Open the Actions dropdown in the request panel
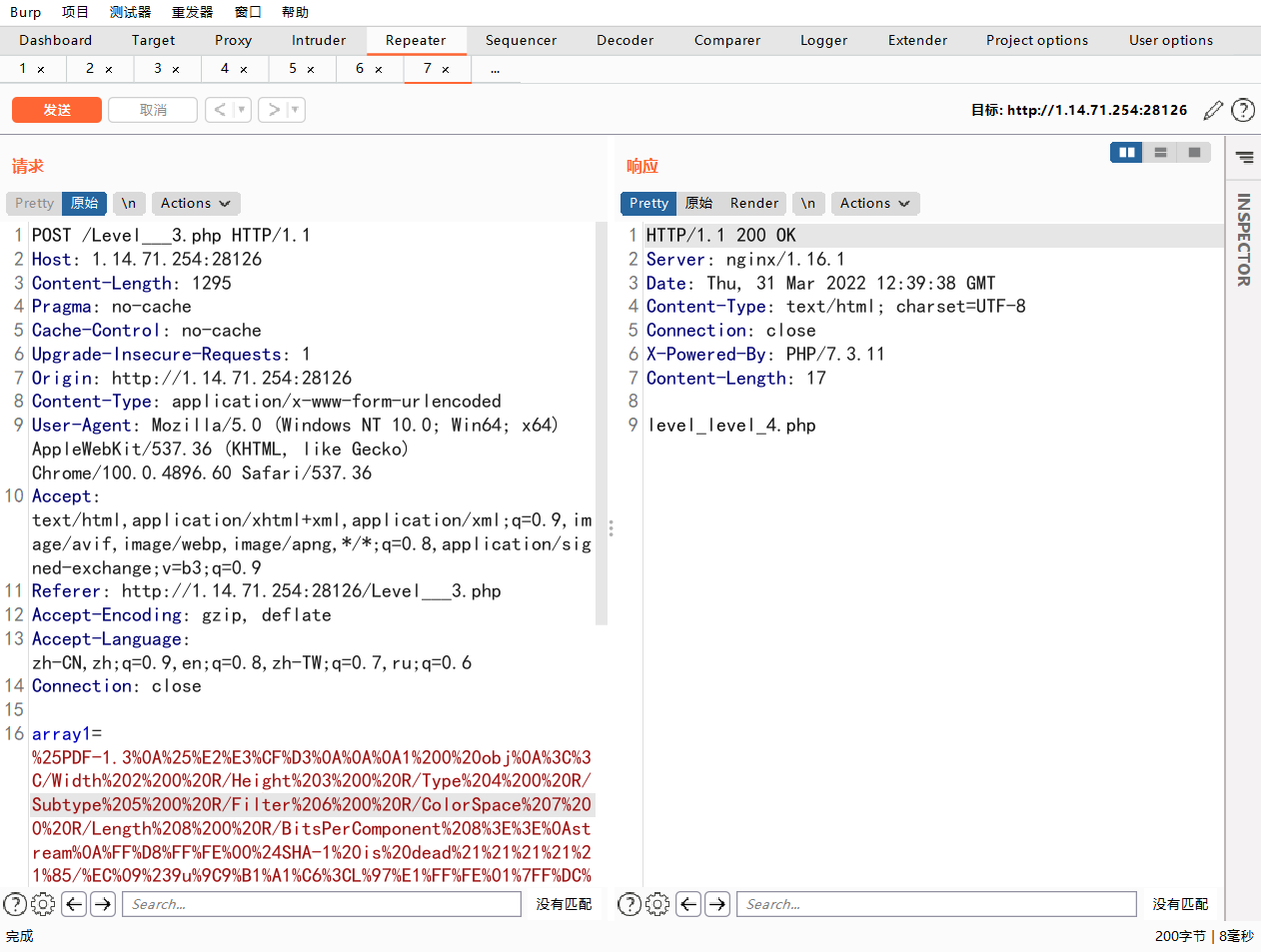Viewport: 1261px width, 952px height. [x=195, y=203]
